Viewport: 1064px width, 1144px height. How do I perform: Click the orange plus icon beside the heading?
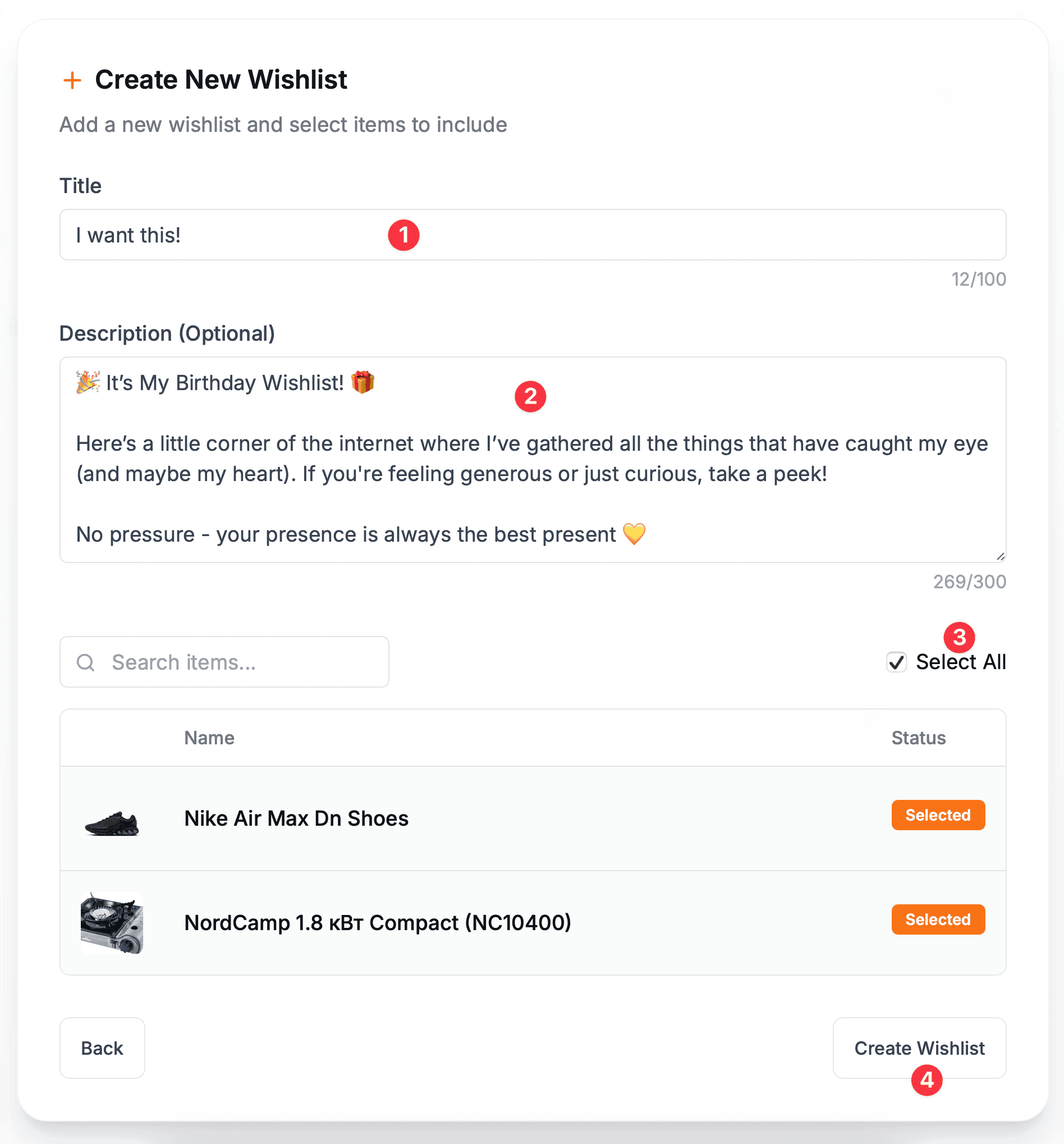(72, 80)
